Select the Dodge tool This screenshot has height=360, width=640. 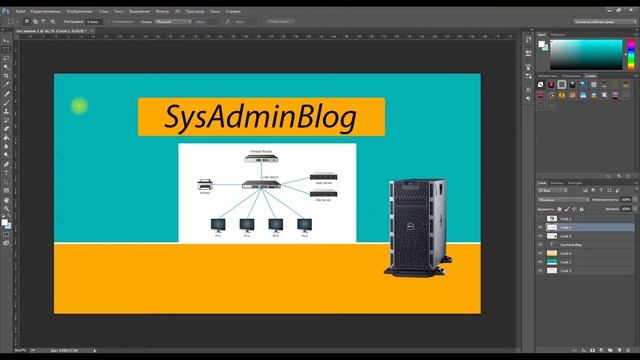6,155
